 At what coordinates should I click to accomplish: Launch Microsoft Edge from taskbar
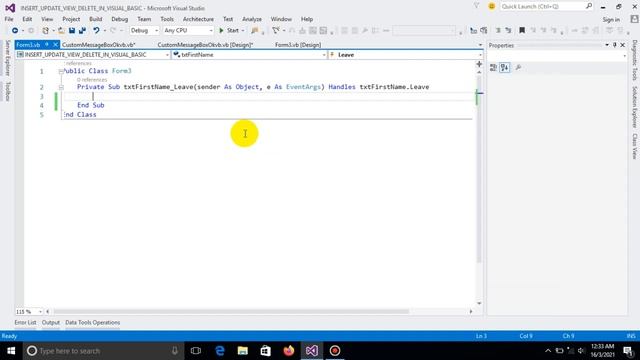tap(220, 351)
